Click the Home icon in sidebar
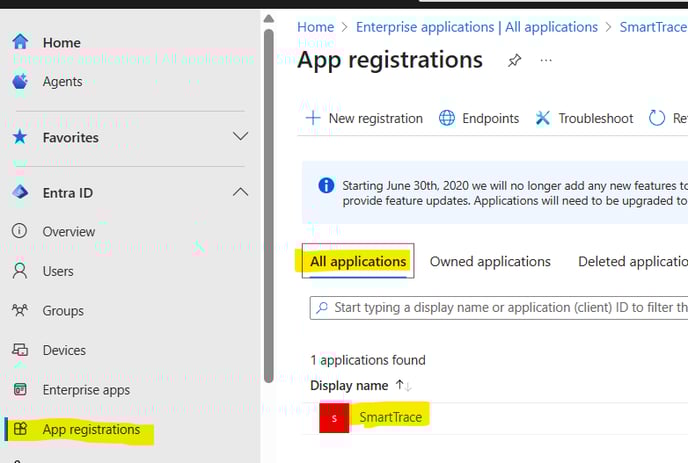This screenshot has width=688, height=463. pyautogui.click(x=19, y=42)
